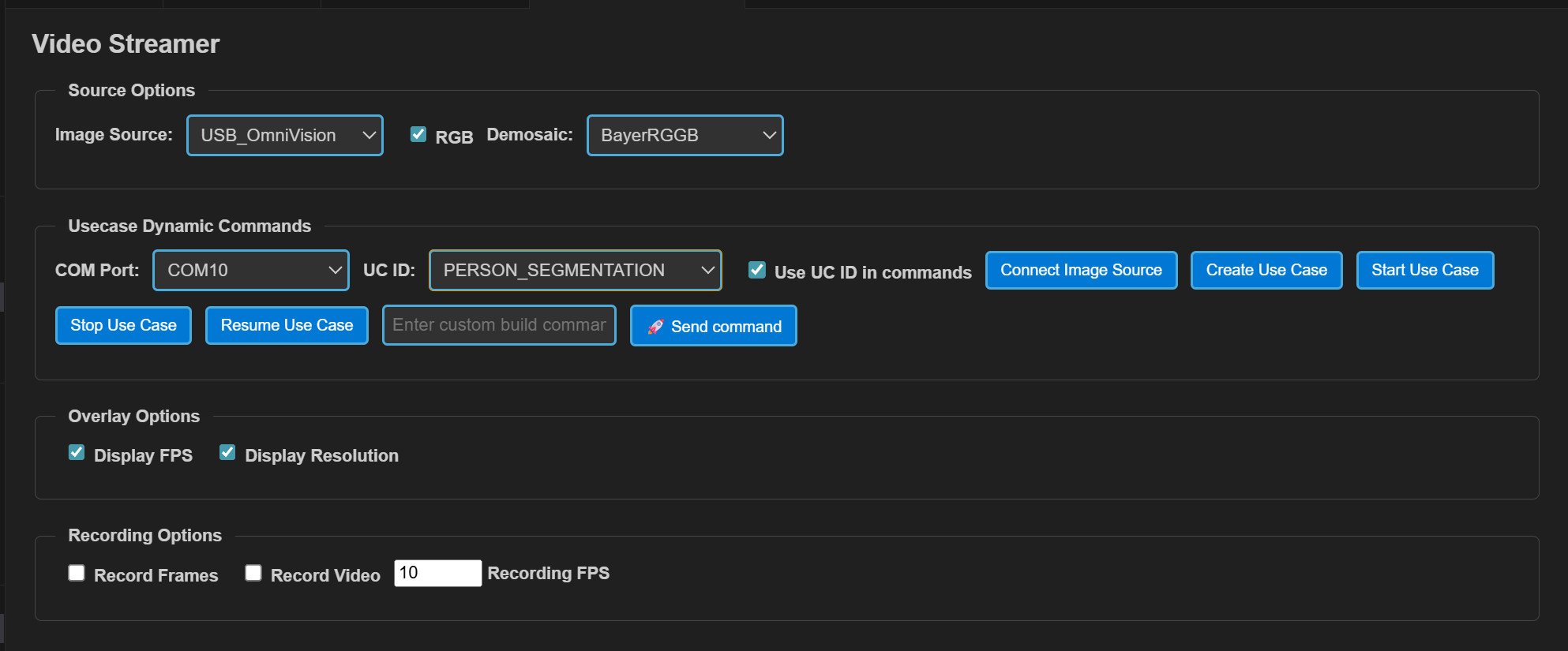Click Connect Image Source button

click(1081, 270)
